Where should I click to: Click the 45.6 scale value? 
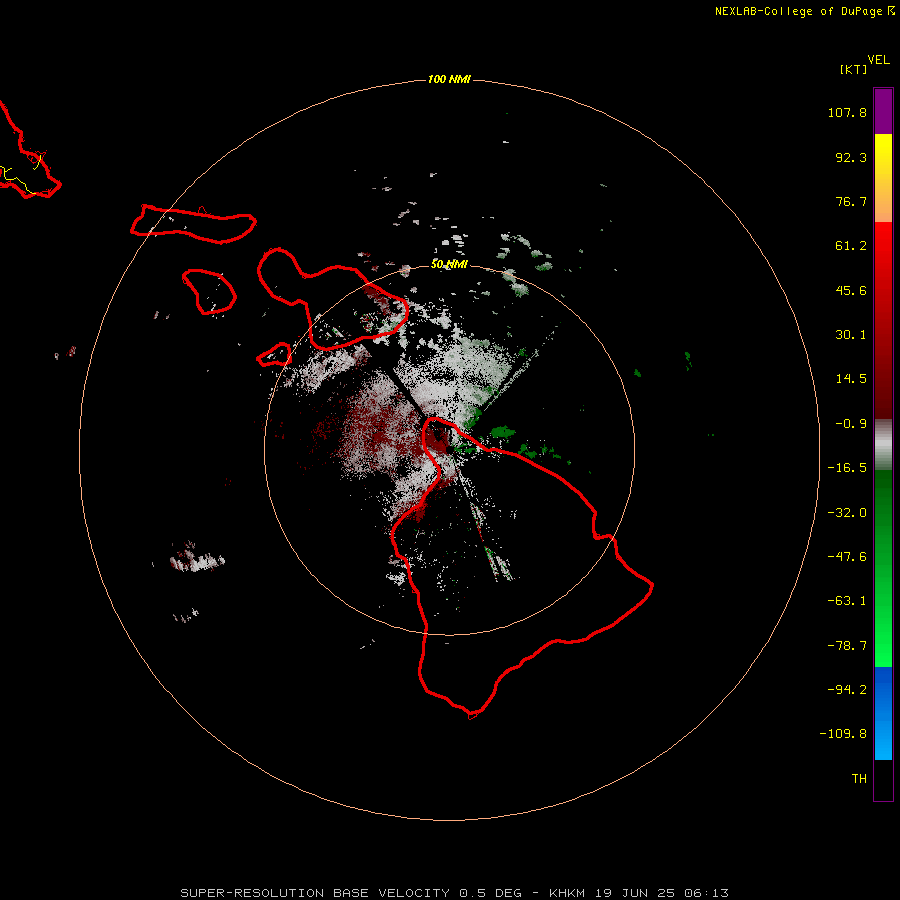(851, 290)
